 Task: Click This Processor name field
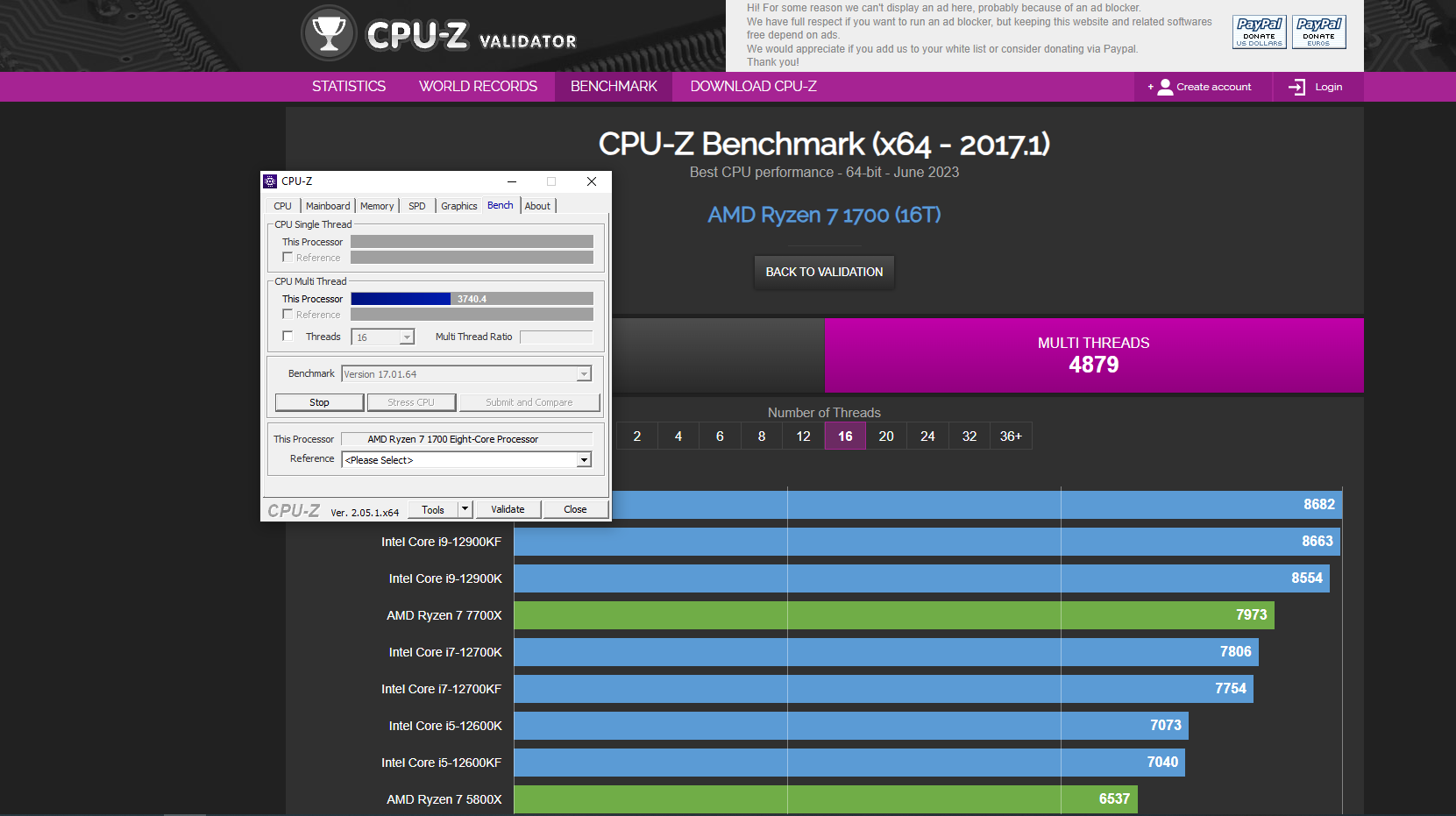click(466, 439)
